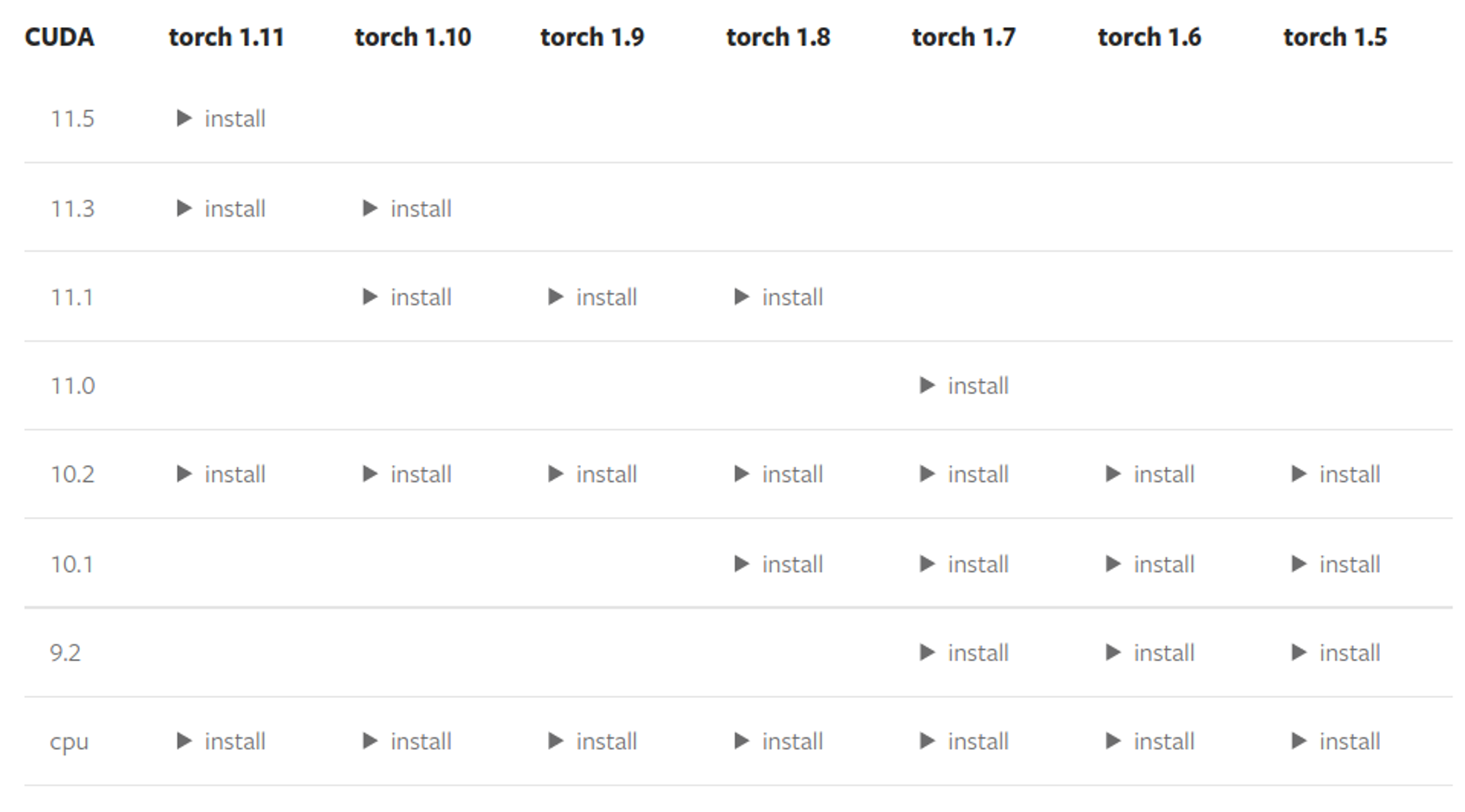
Task: Expand install for CUDA 11.0 torch 1.7
Action: [x=965, y=386]
